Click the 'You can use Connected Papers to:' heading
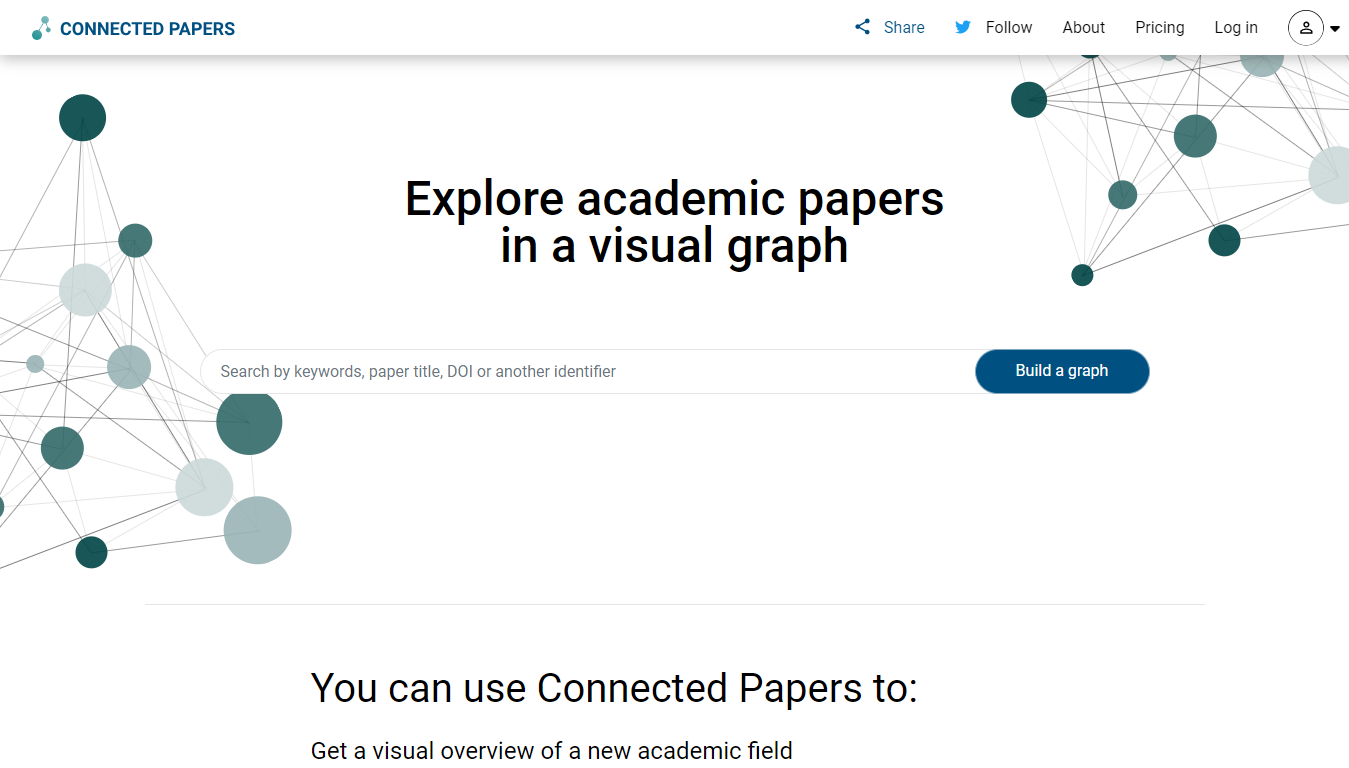The width and height of the screenshot is (1349, 768). click(x=614, y=688)
